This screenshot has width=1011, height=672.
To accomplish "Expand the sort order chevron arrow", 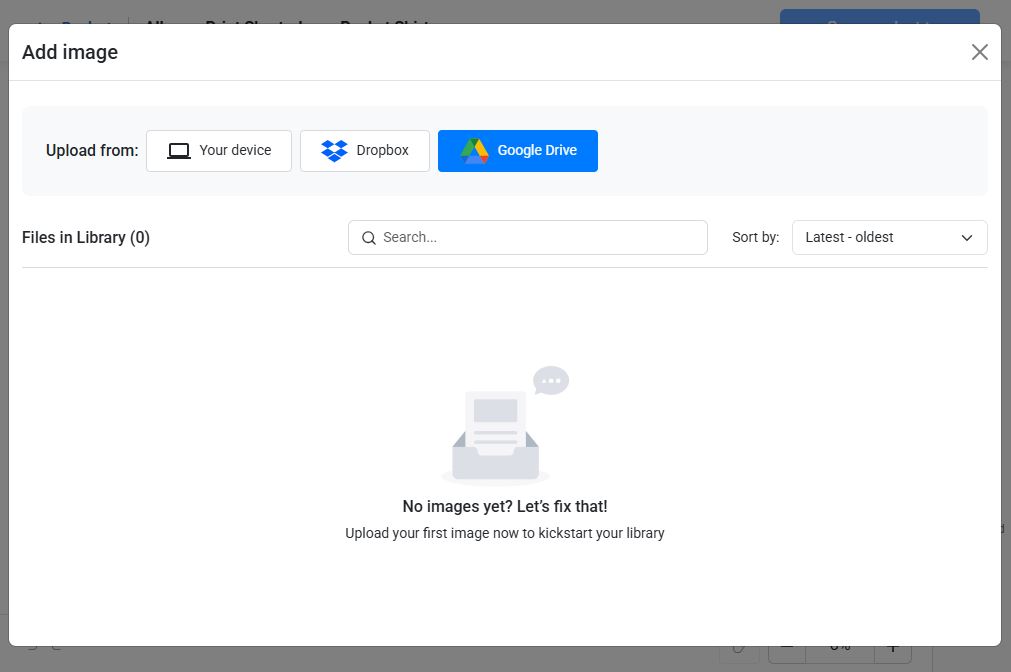I will (967, 238).
